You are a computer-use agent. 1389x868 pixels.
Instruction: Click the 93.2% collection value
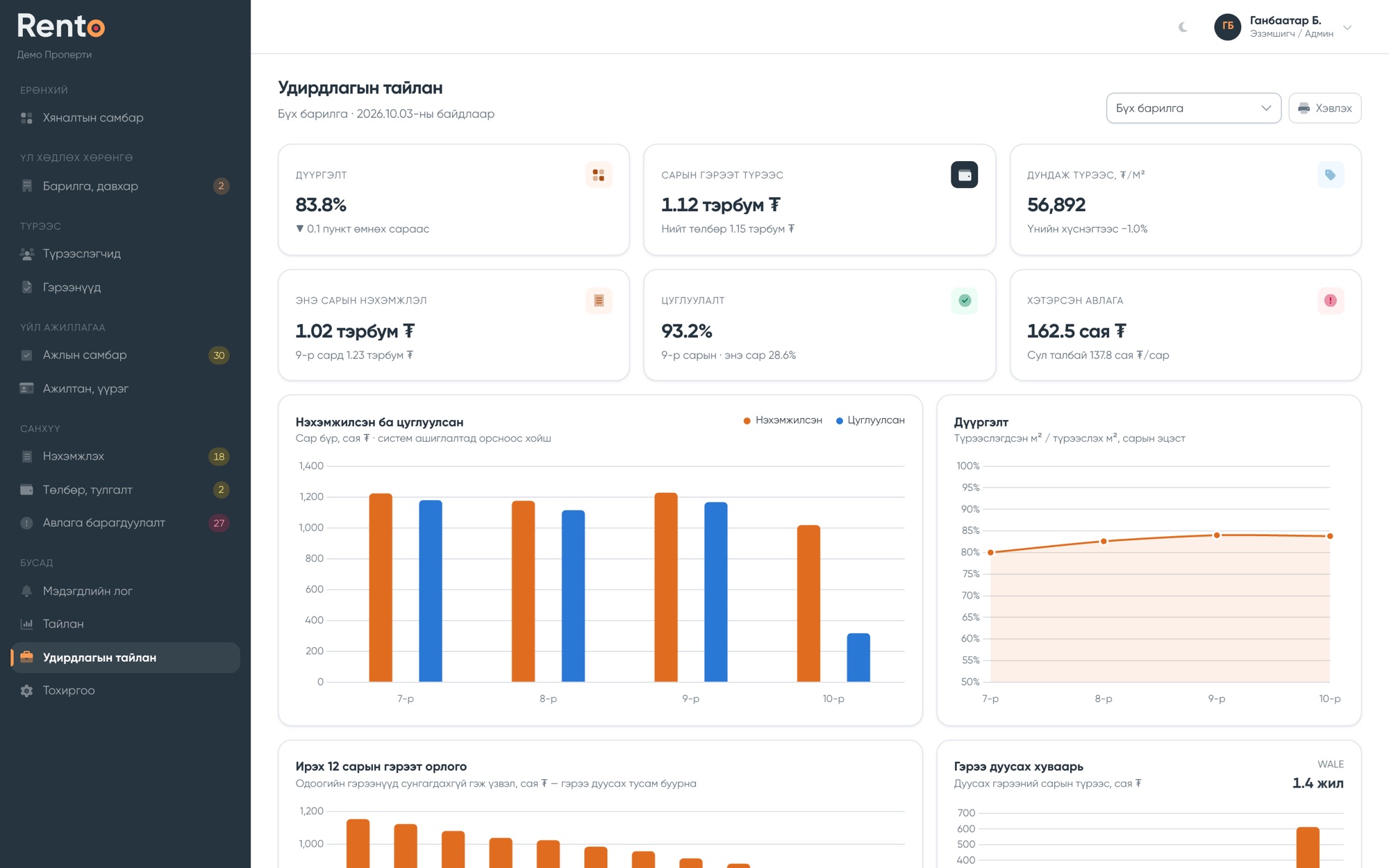point(687,331)
